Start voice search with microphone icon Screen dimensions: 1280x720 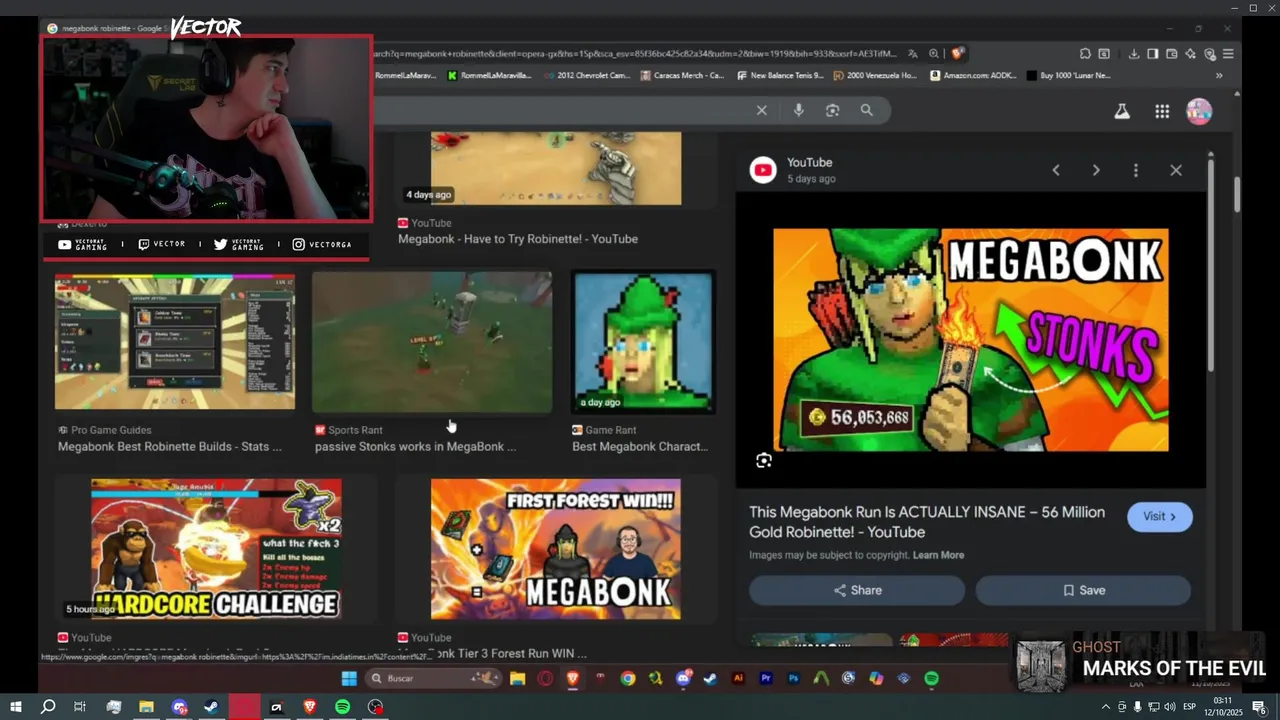coord(798,111)
